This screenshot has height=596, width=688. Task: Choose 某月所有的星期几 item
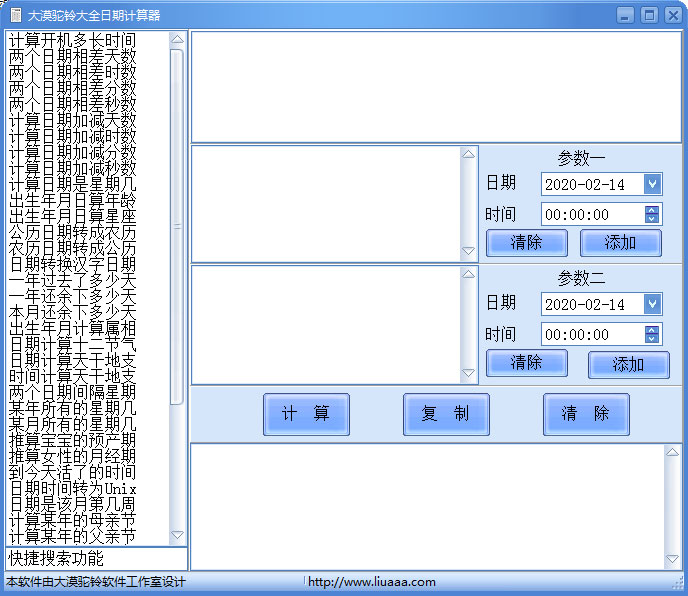click(x=72, y=425)
